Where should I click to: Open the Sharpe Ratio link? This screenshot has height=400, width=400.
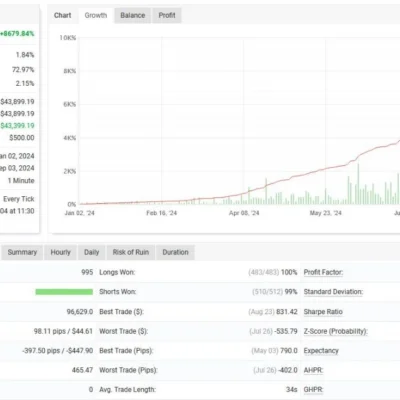point(323,312)
